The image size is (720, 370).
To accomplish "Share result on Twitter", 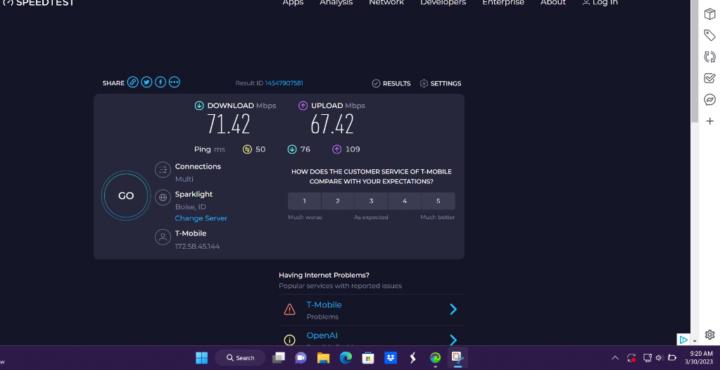I will click(x=146, y=82).
